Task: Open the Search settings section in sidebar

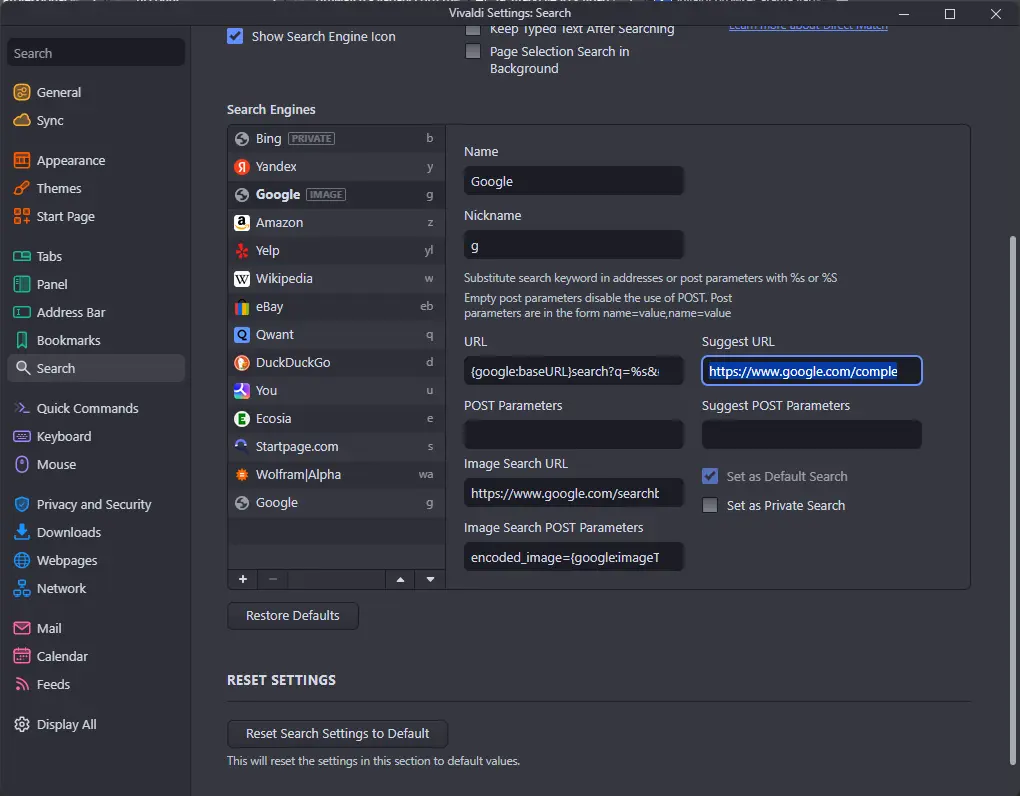Action: tap(96, 368)
